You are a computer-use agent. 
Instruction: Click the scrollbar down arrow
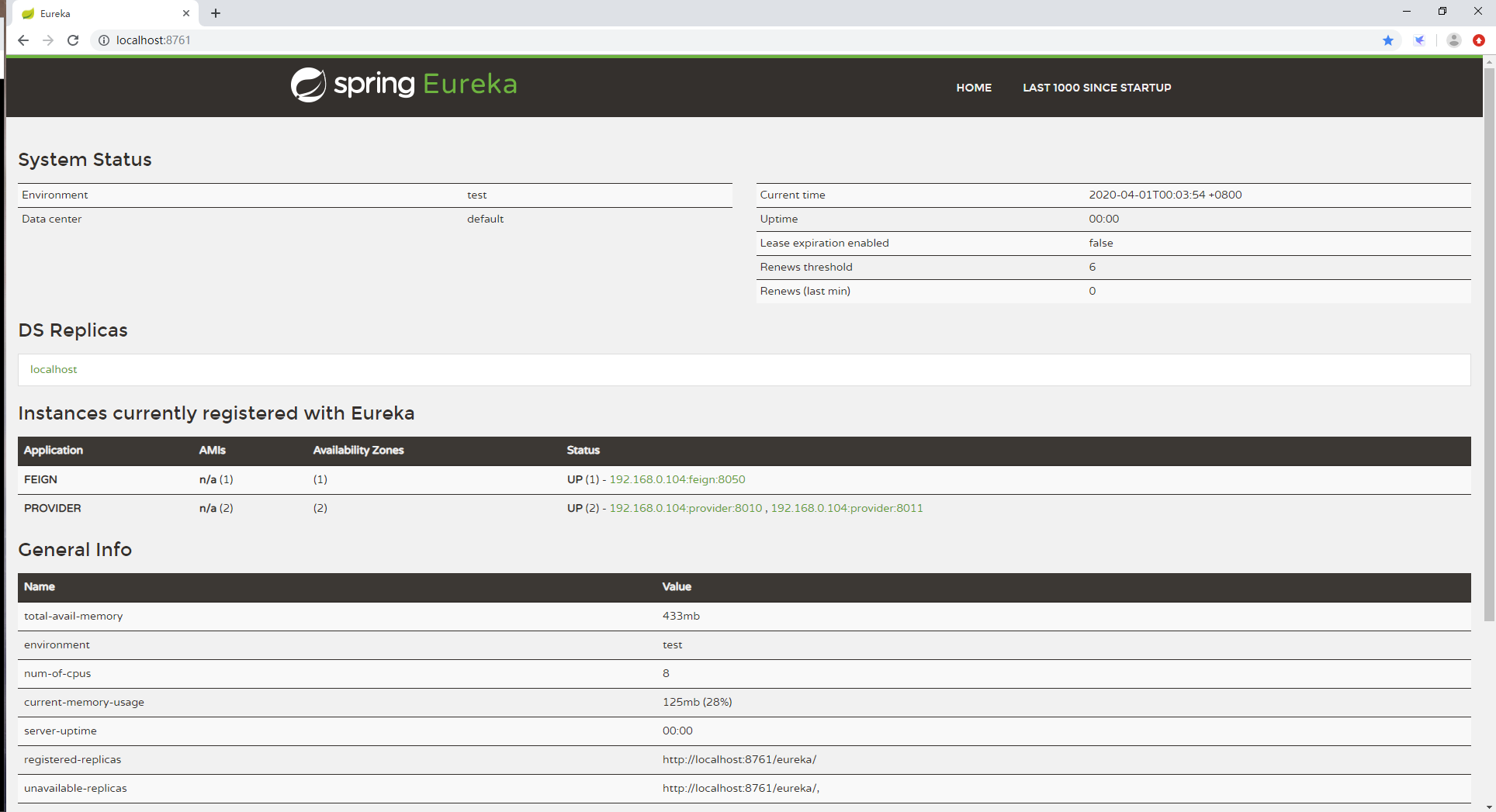tap(1488, 807)
